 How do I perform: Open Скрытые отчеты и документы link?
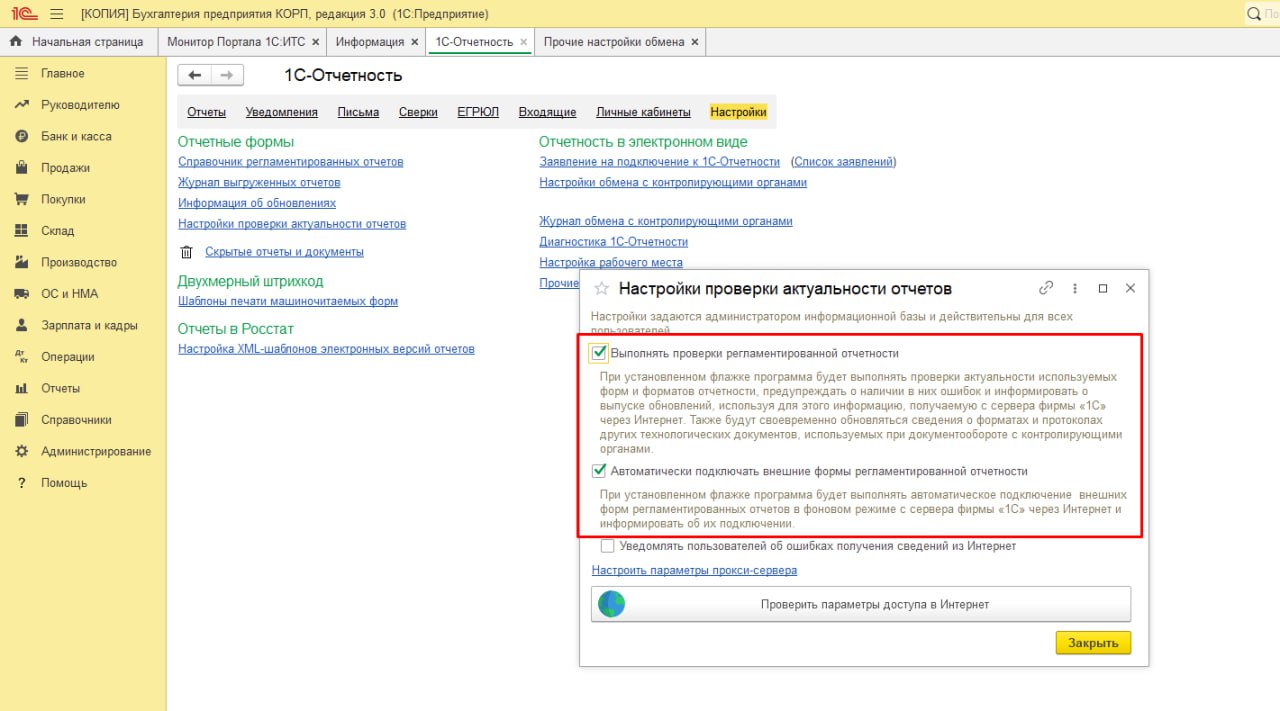coord(284,252)
